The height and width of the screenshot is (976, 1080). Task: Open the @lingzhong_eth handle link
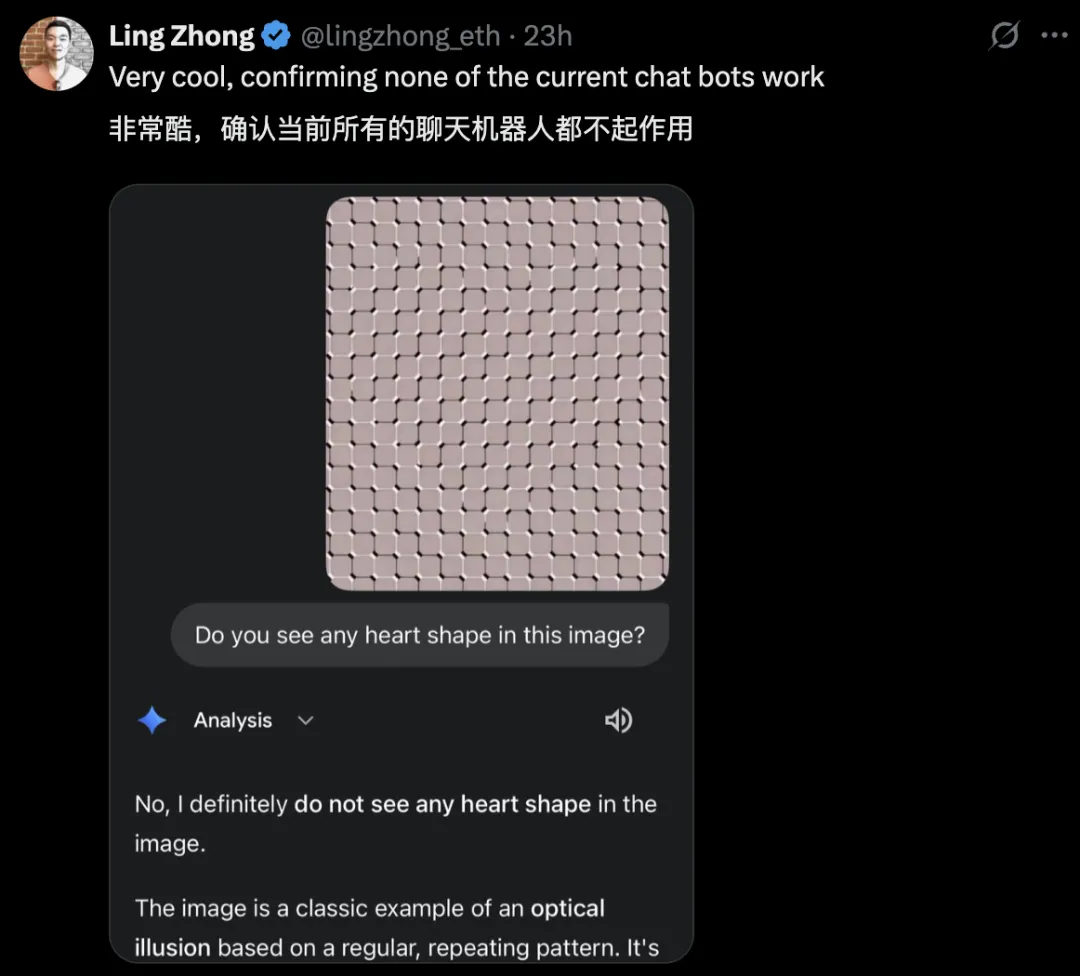click(x=400, y=37)
